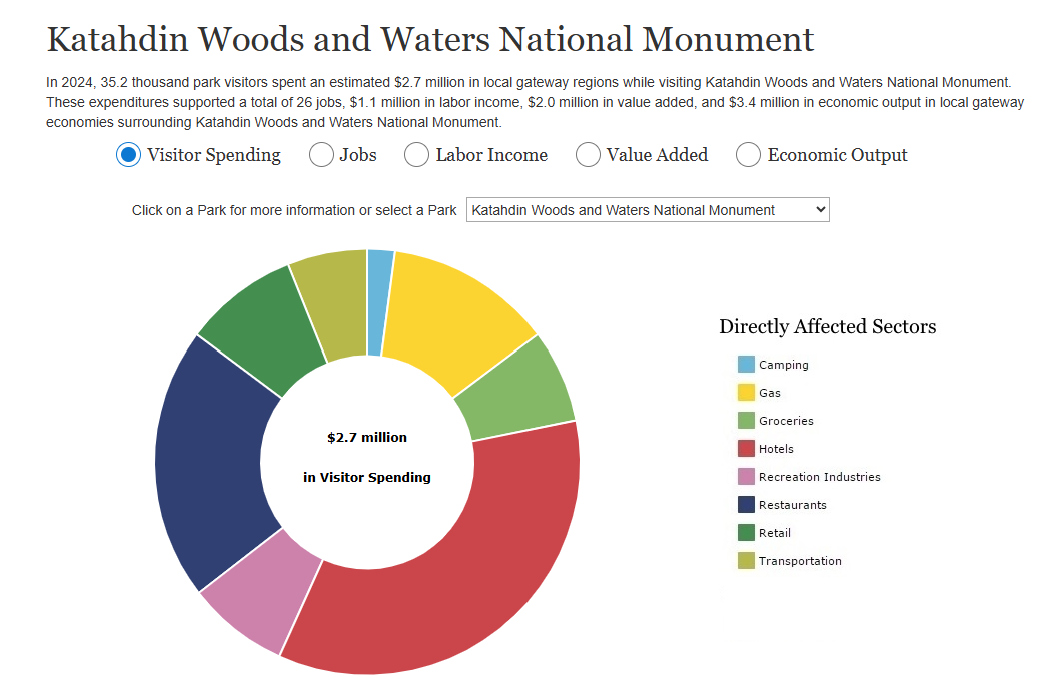1050x700 pixels.
Task: Select the Jobs radio button
Action: (x=321, y=155)
